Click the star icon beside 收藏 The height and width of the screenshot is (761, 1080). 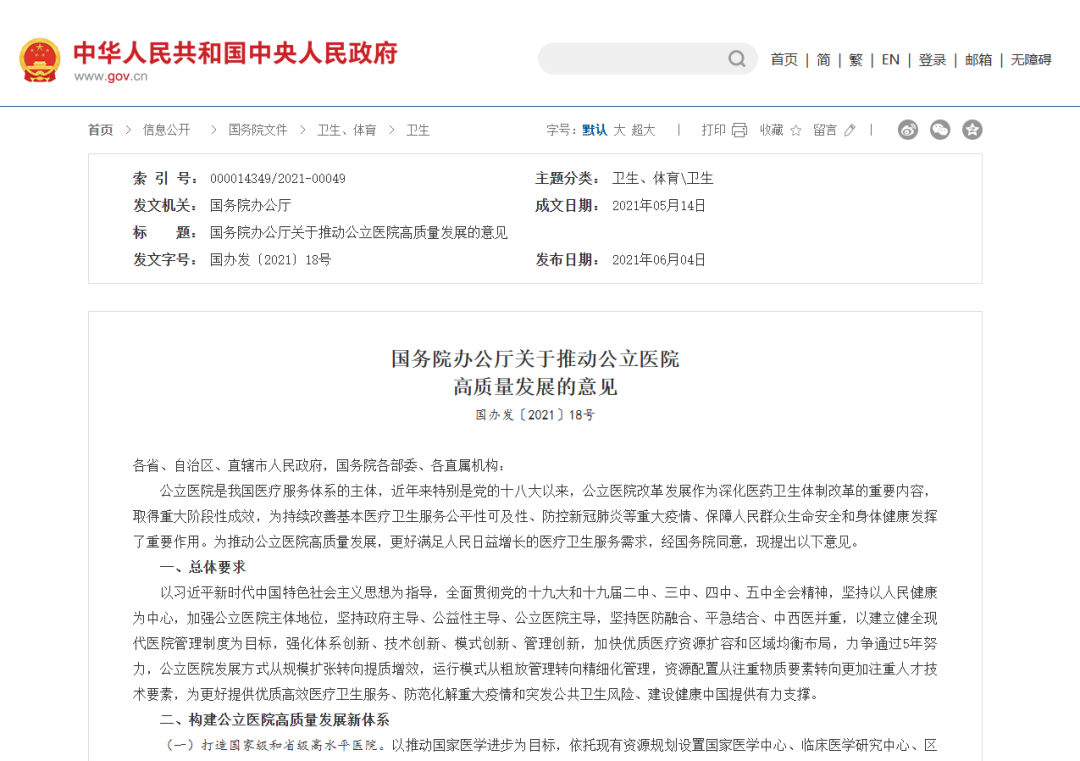[x=796, y=130]
